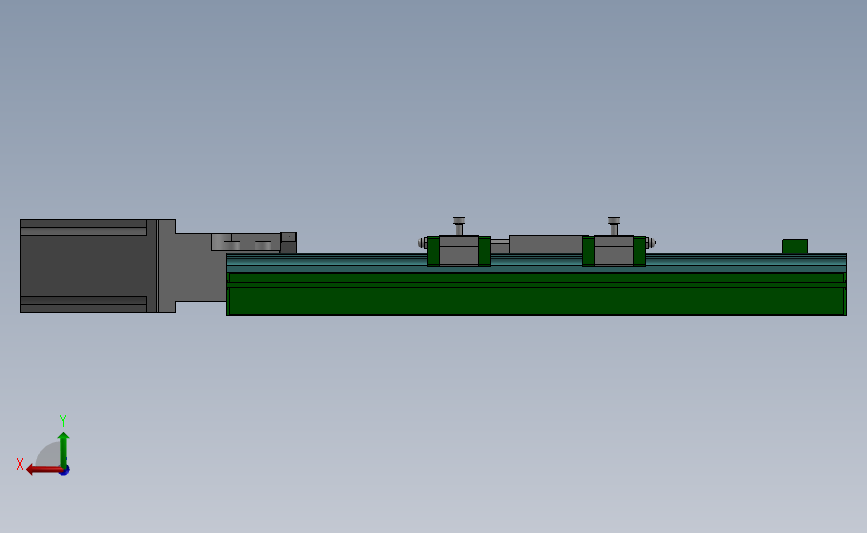The width and height of the screenshot is (867, 533).
Task: Select the grease nipple on left carriage
Action: [422, 243]
